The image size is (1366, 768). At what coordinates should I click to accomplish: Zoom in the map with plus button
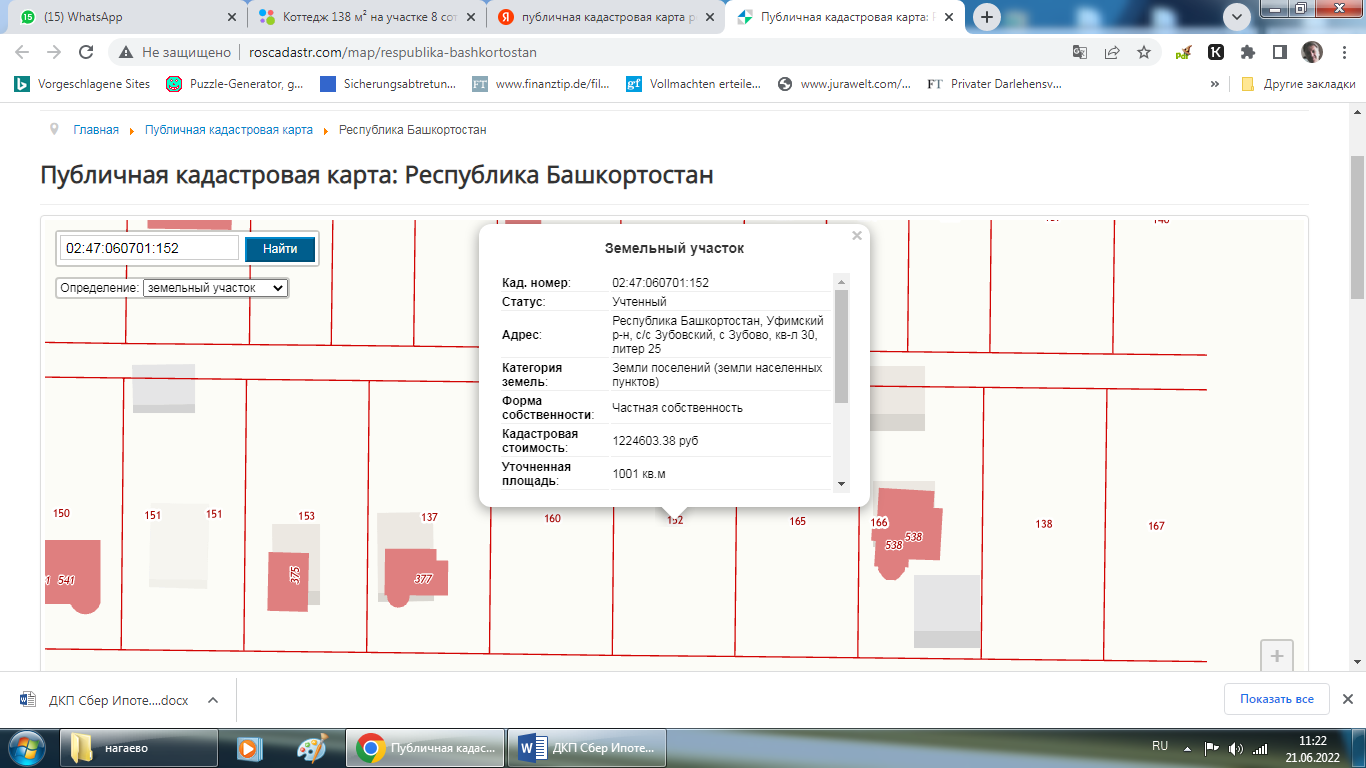click(1277, 656)
